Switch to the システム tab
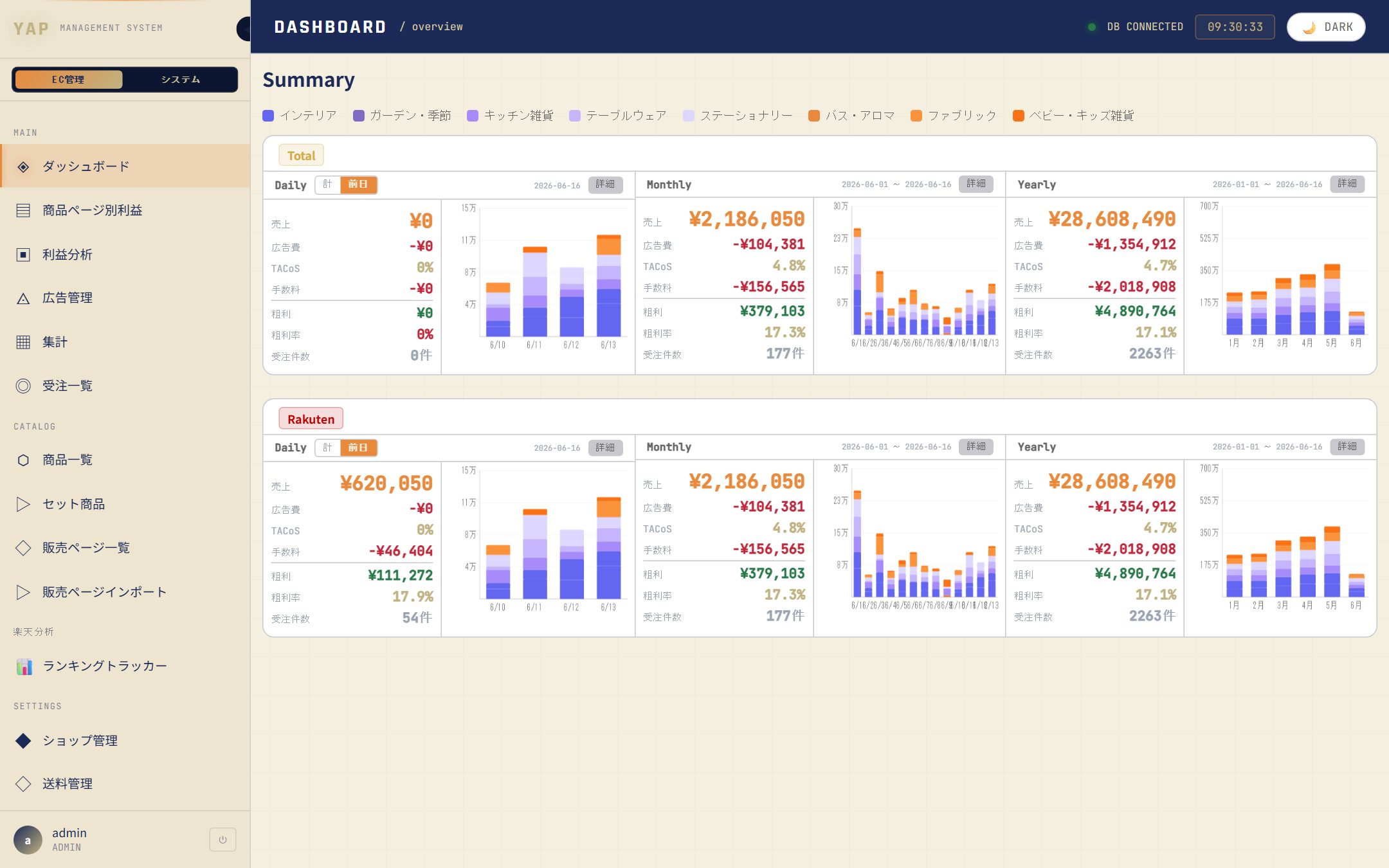The height and width of the screenshot is (868, 1389). pyautogui.click(x=180, y=80)
